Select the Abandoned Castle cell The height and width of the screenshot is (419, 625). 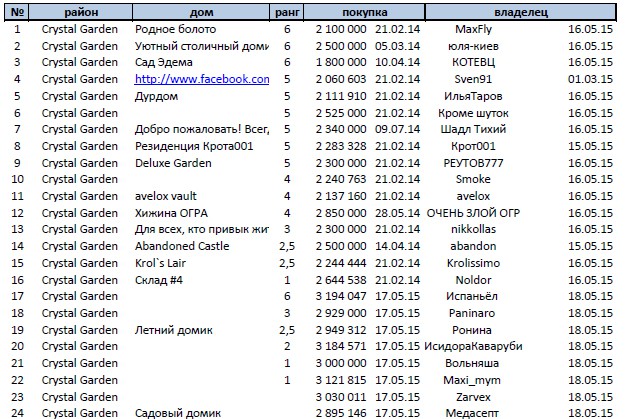point(182,246)
